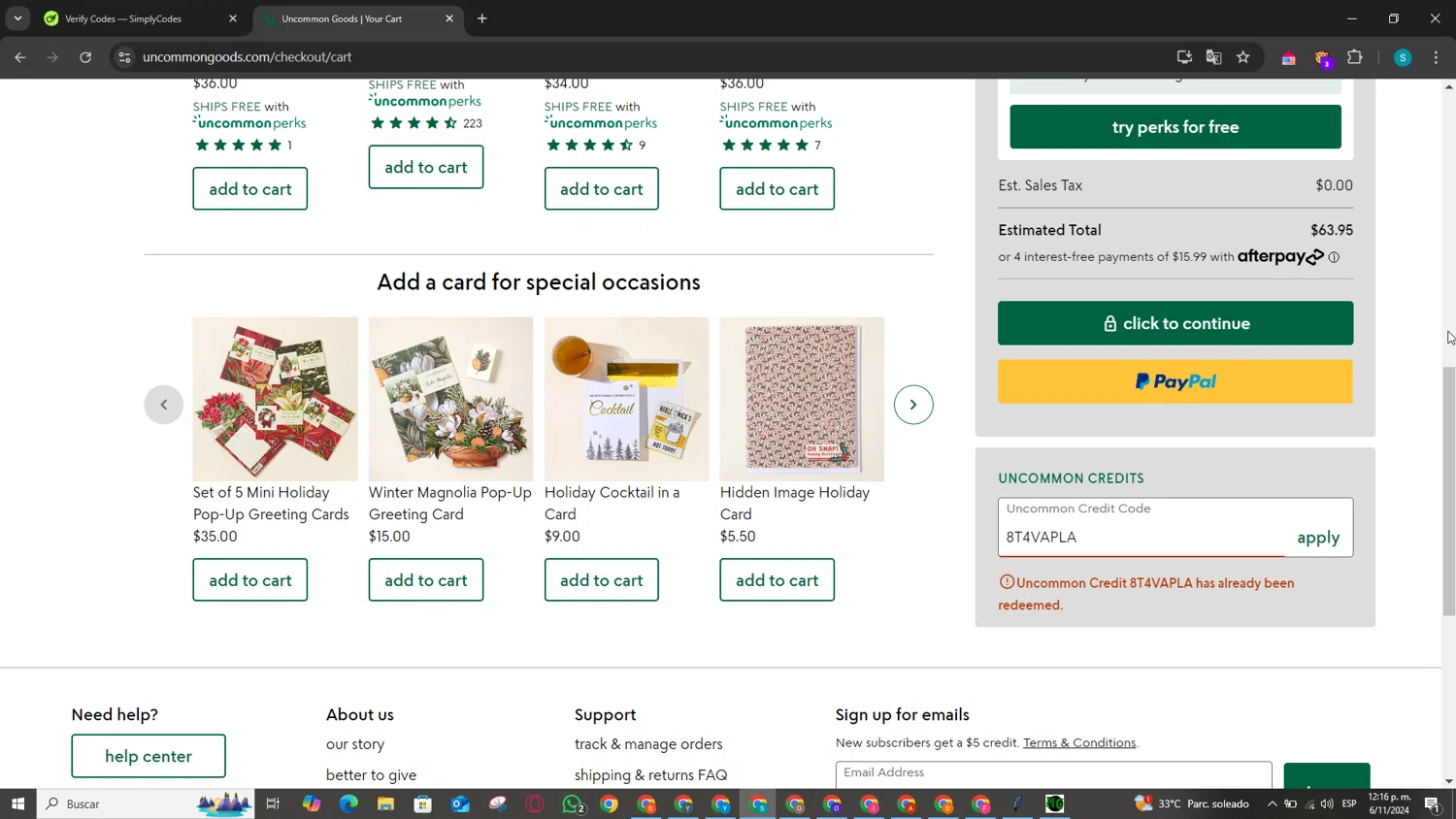Viewport: 1456px width, 819px height.
Task: Open WhatsApp from taskbar
Action: pos(573,803)
